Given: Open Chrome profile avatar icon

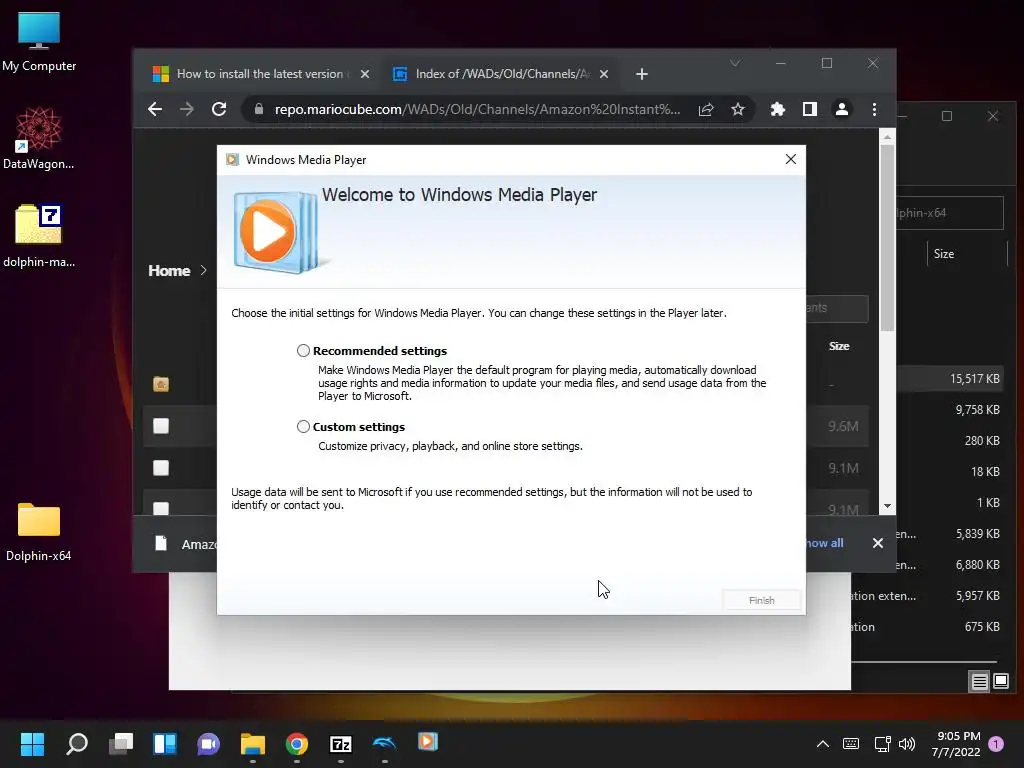Looking at the screenshot, I should coord(842,109).
